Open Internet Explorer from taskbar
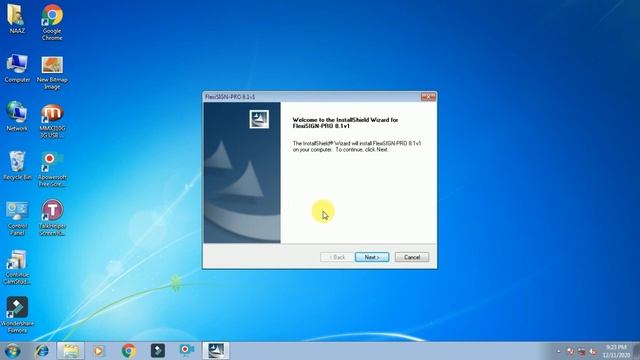 coord(42,351)
